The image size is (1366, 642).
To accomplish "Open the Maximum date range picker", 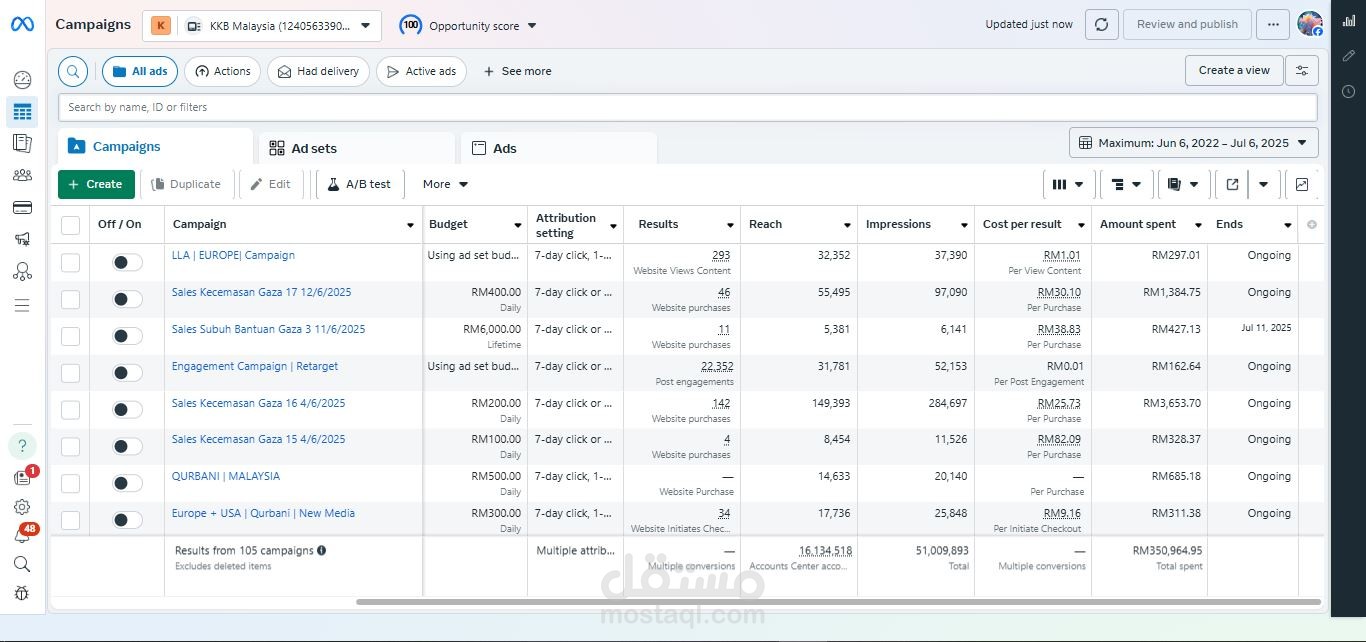I will [1194, 143].
